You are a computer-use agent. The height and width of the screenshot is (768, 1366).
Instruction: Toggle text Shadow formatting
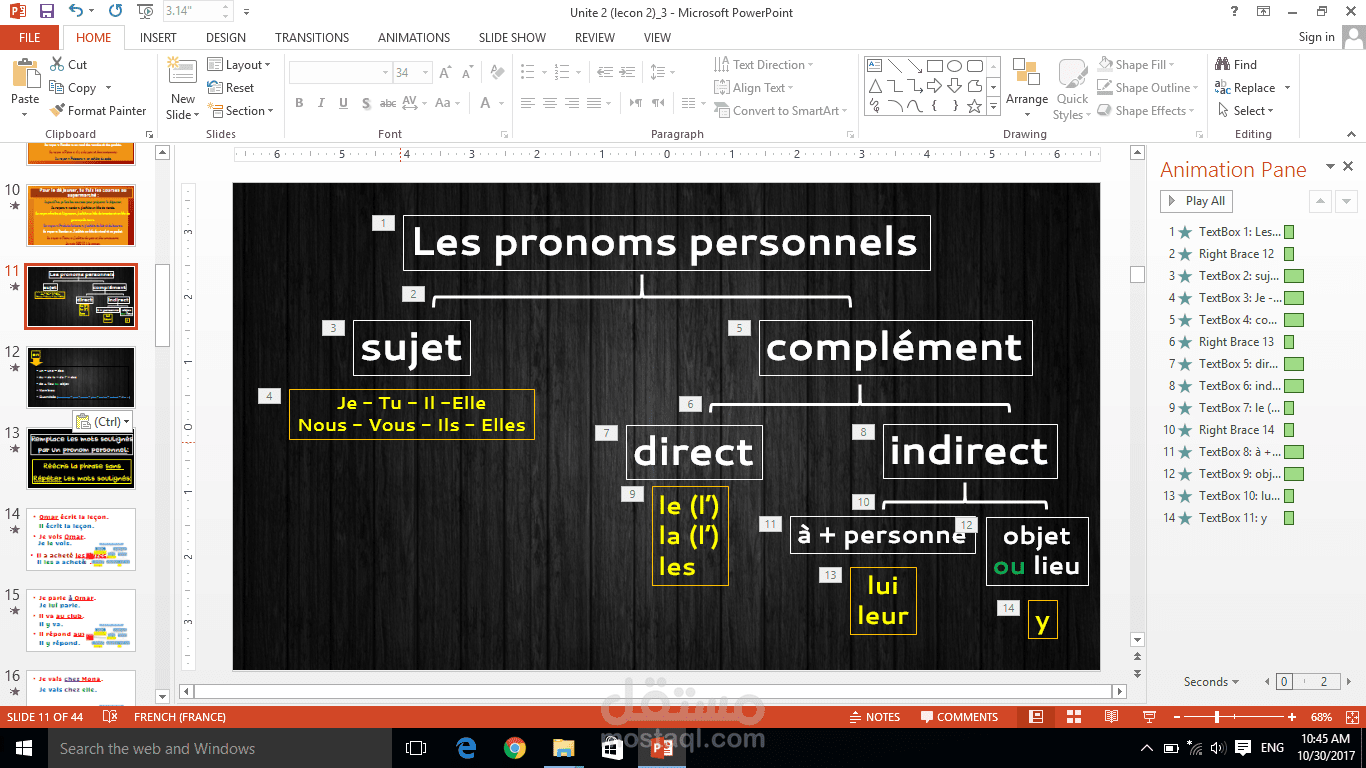[x=366, y=103]
